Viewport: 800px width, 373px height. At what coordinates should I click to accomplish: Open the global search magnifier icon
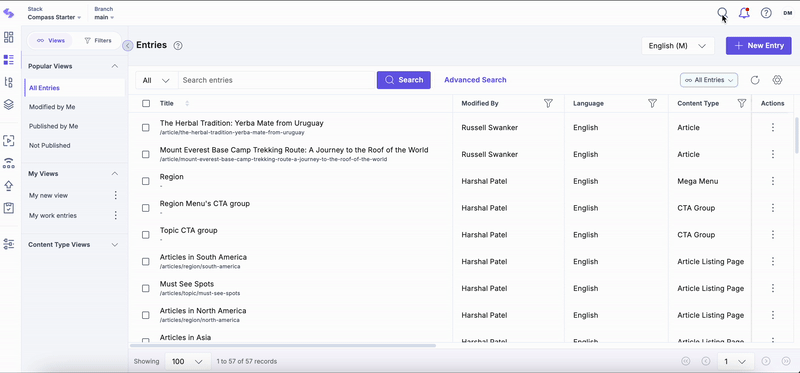722,13
